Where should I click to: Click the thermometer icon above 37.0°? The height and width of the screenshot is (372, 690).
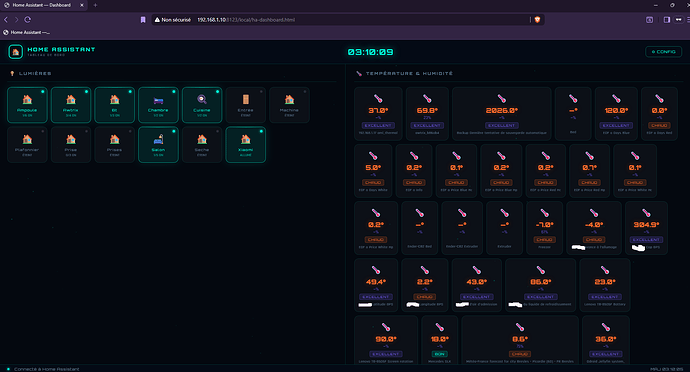pyautogui.click(x=378, y=99)
